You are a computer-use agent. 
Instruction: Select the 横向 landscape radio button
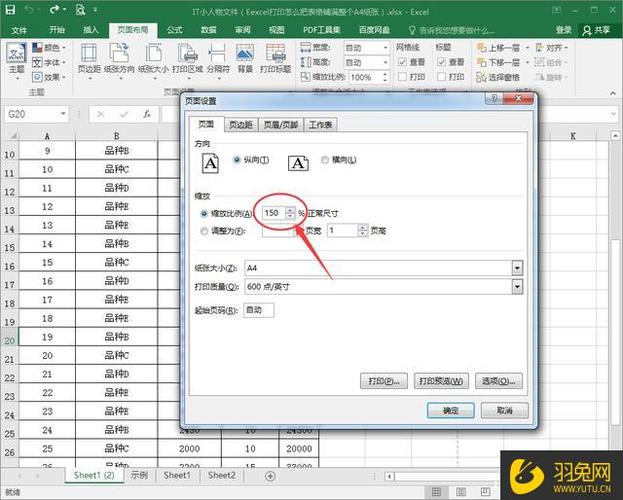point(325,160)
